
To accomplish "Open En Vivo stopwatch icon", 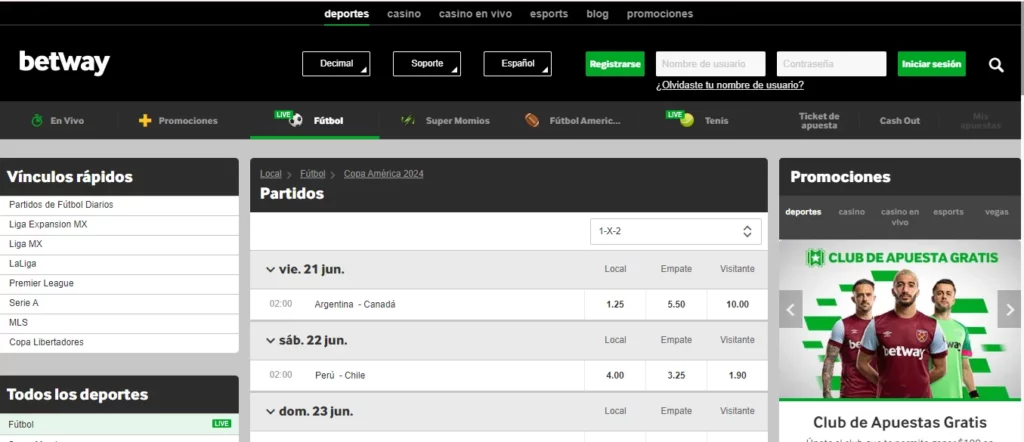I will (x=37, y=121).
